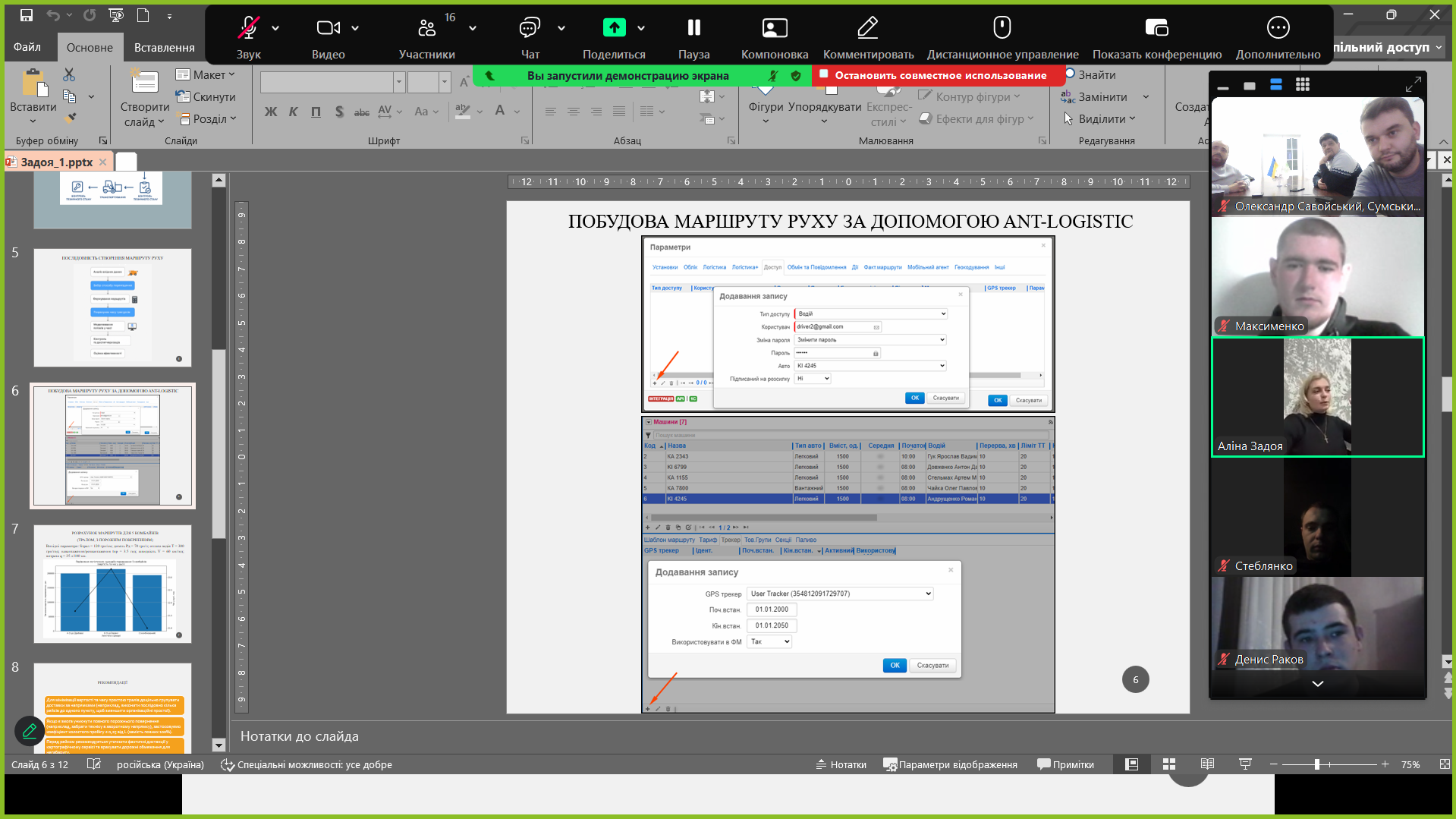Unmute the microphone in Zoom toolbar
This screenshot has width=1456, height=819.
248,29
